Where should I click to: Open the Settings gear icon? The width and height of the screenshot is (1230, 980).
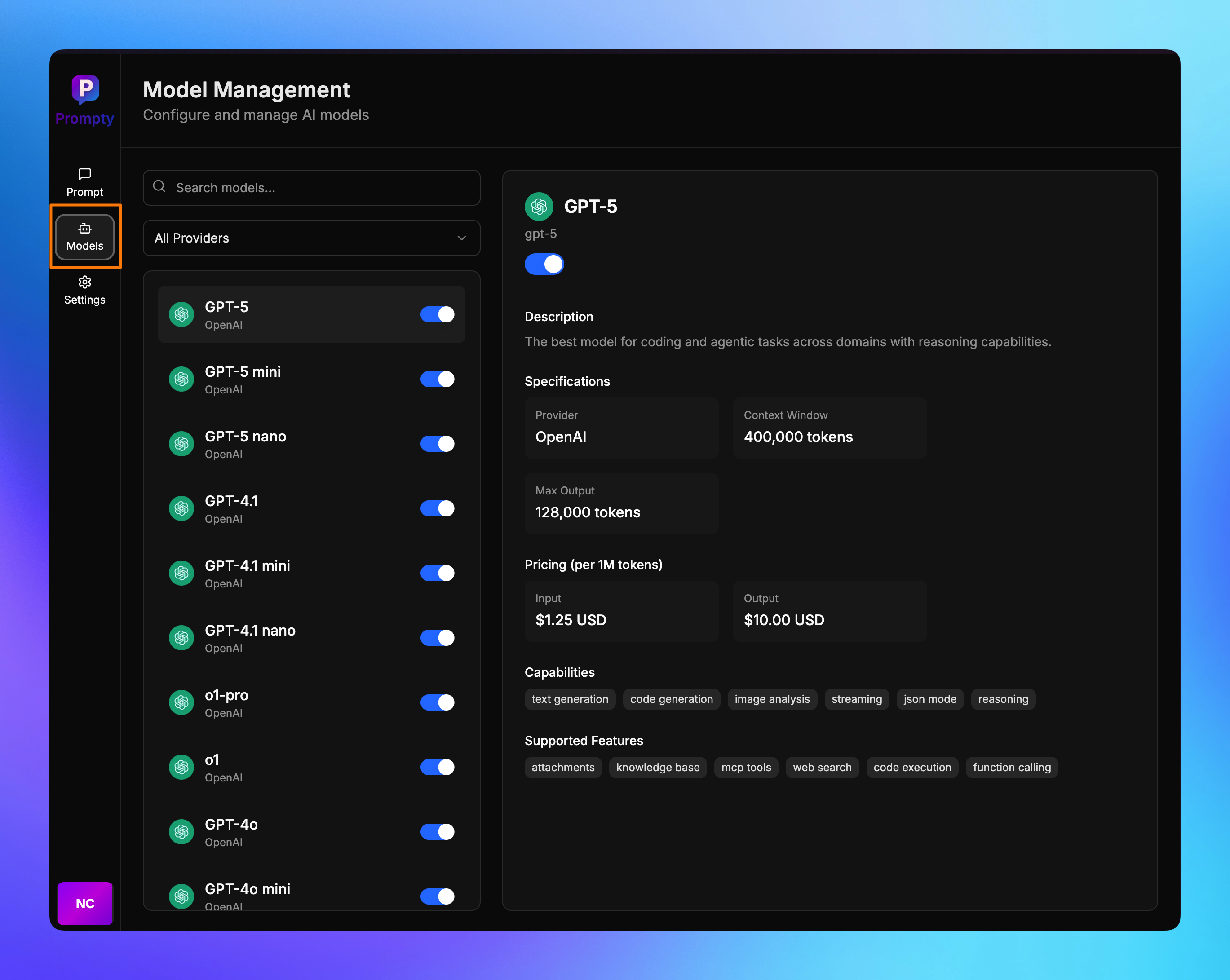click(x=84, y=283)
